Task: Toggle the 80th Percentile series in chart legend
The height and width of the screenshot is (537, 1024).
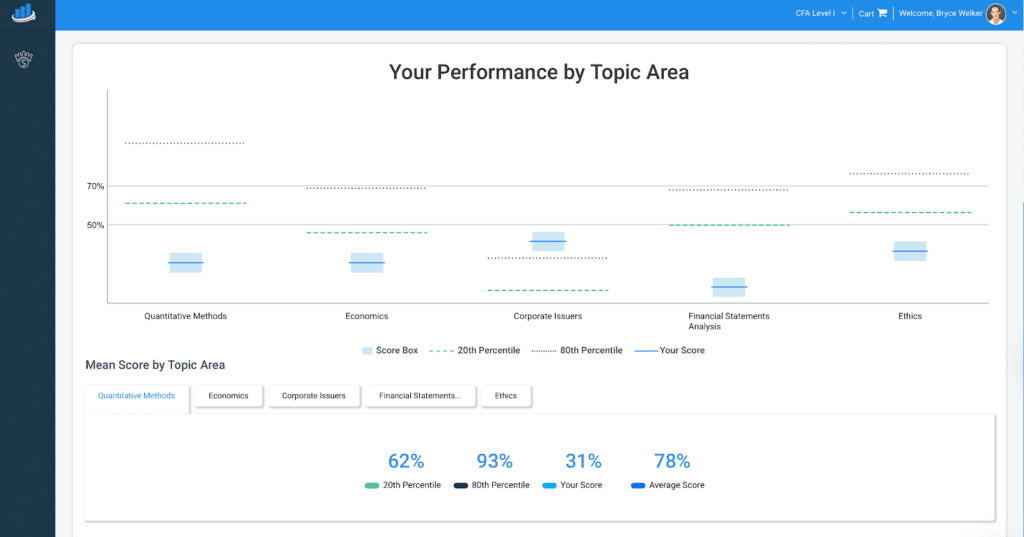Action: point(577,351)
